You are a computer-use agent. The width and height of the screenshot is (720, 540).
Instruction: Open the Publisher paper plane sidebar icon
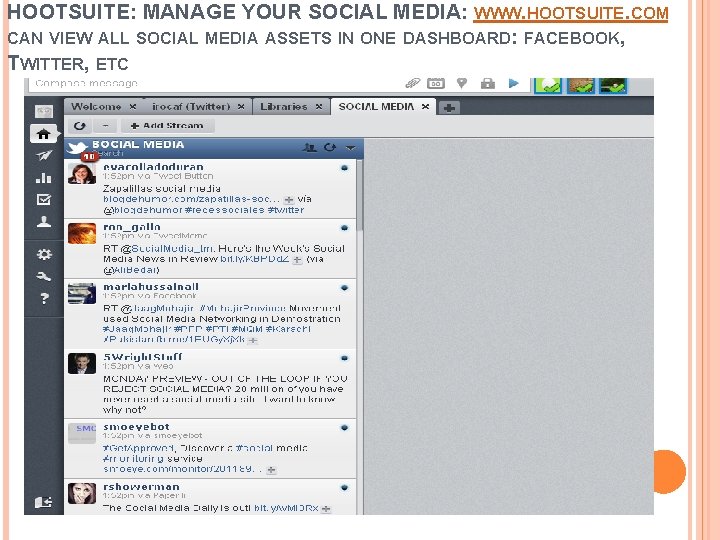44,156
